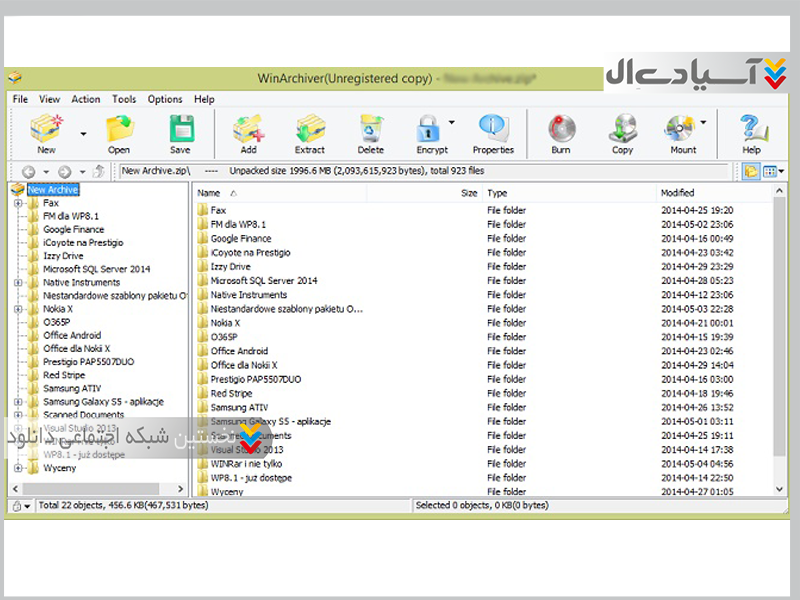This screenshot has width=800, height=600.
Task: Click the New archive toolbar icon
Action: [x=46, y=130]
